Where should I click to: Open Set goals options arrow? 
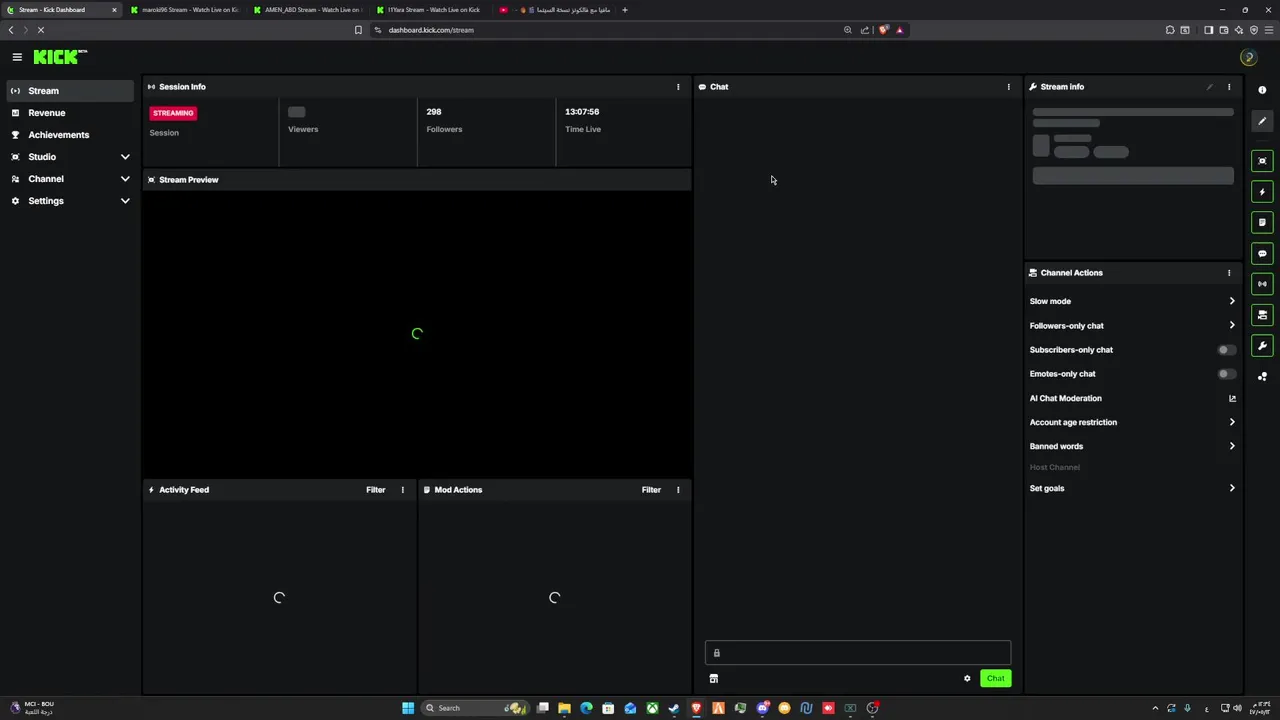pyautogui.click(x=1232, y=488)
